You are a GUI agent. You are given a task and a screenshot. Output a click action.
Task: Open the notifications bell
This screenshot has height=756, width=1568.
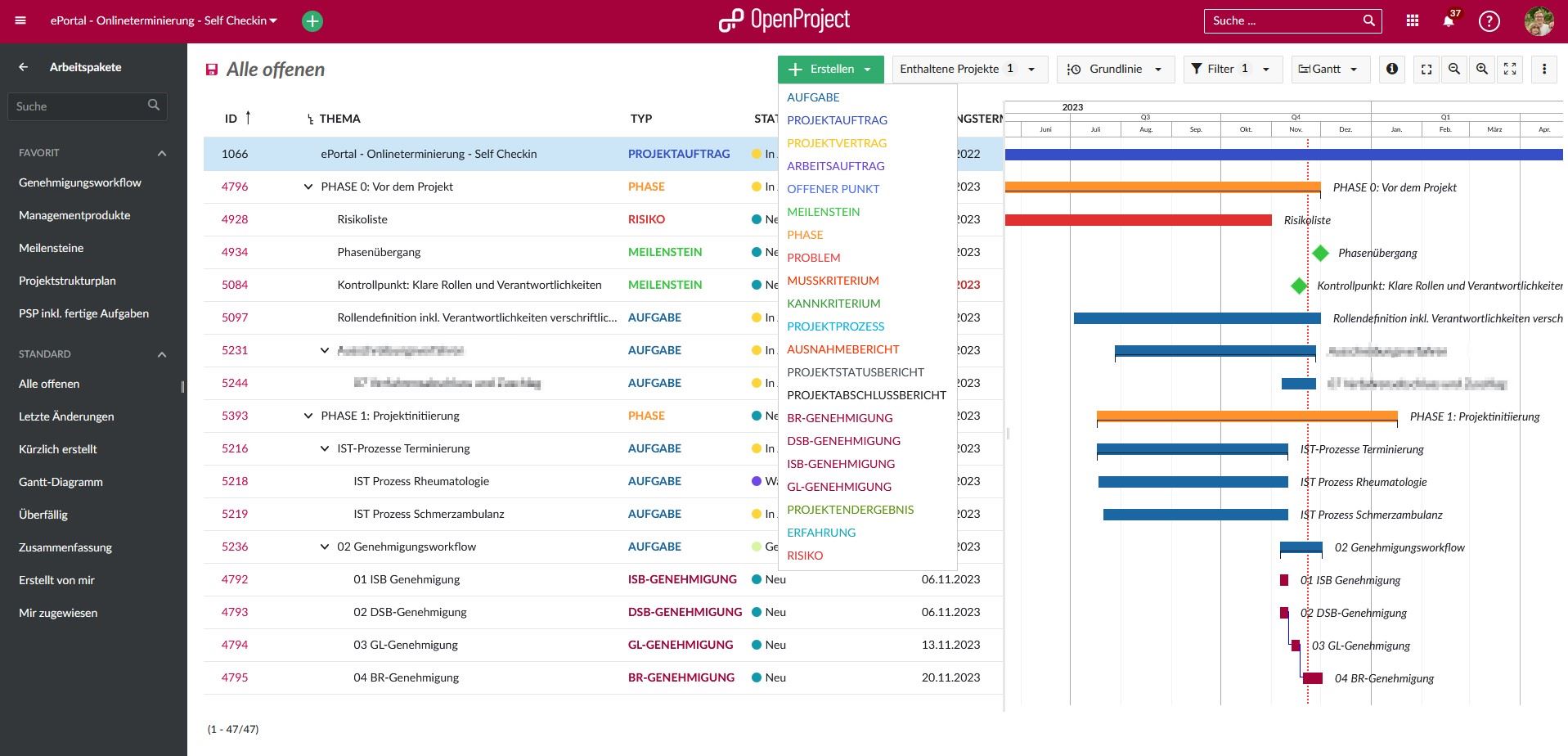click(x=1448, y=21)
